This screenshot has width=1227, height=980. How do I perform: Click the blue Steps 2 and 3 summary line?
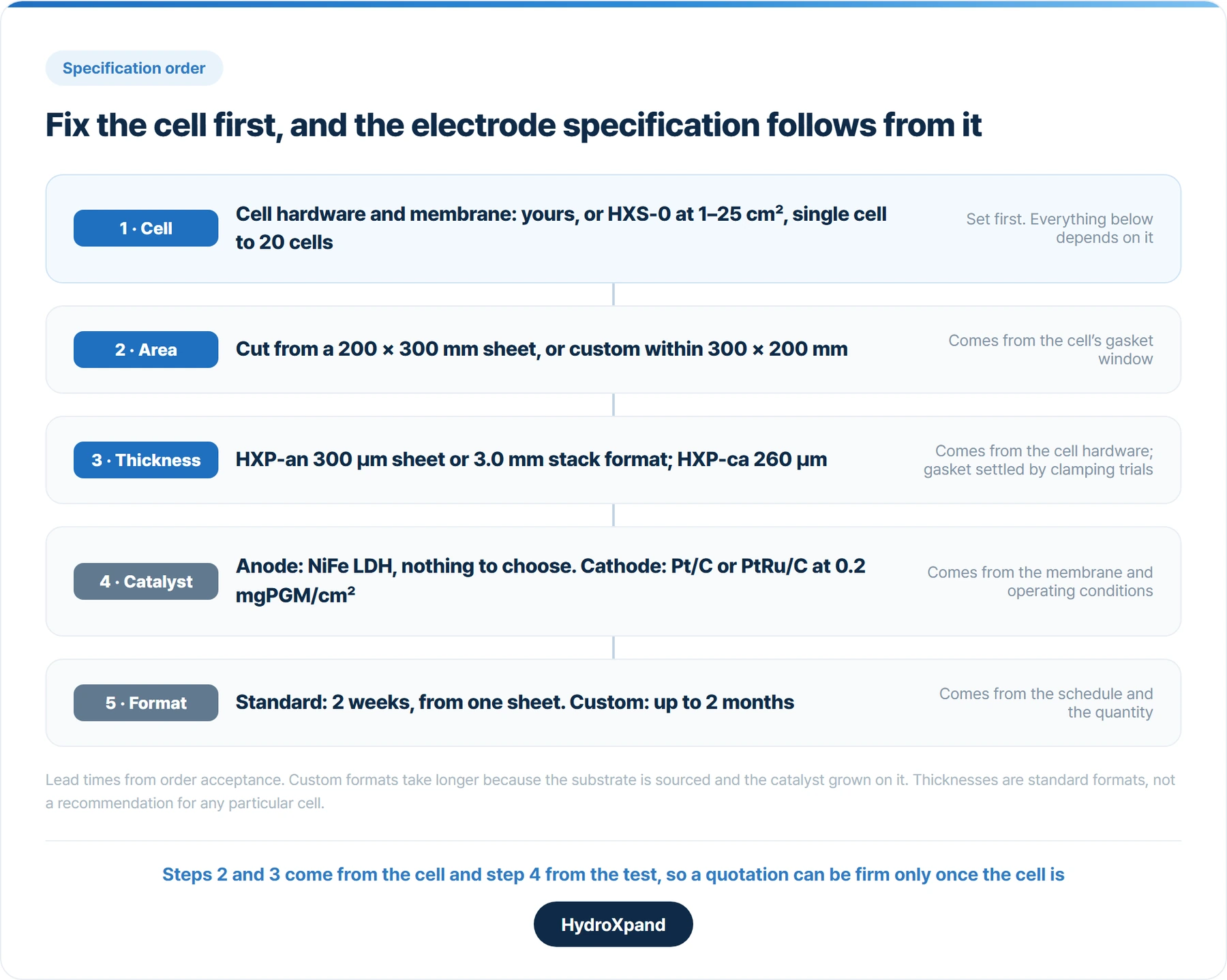613,874
